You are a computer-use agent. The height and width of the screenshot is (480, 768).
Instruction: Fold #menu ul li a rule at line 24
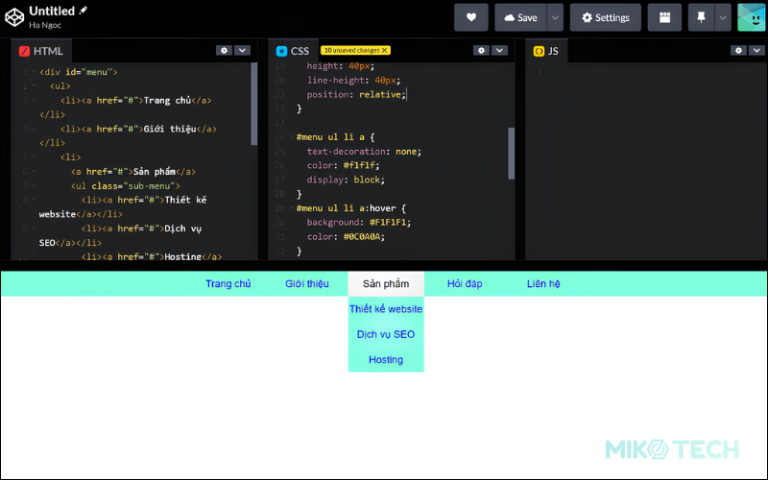pyautogui.click(x=291, y=137)
